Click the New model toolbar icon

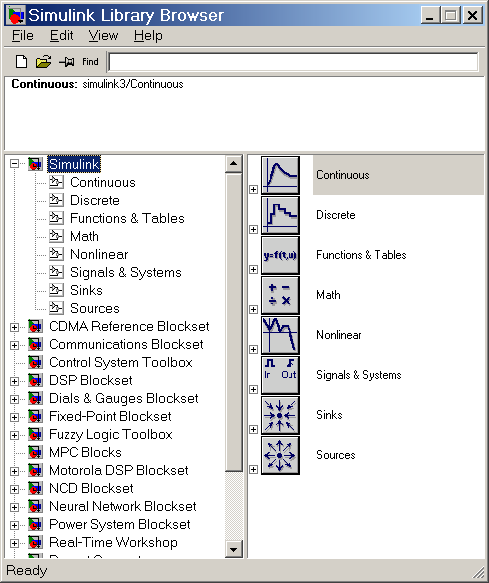click(21, 61)
